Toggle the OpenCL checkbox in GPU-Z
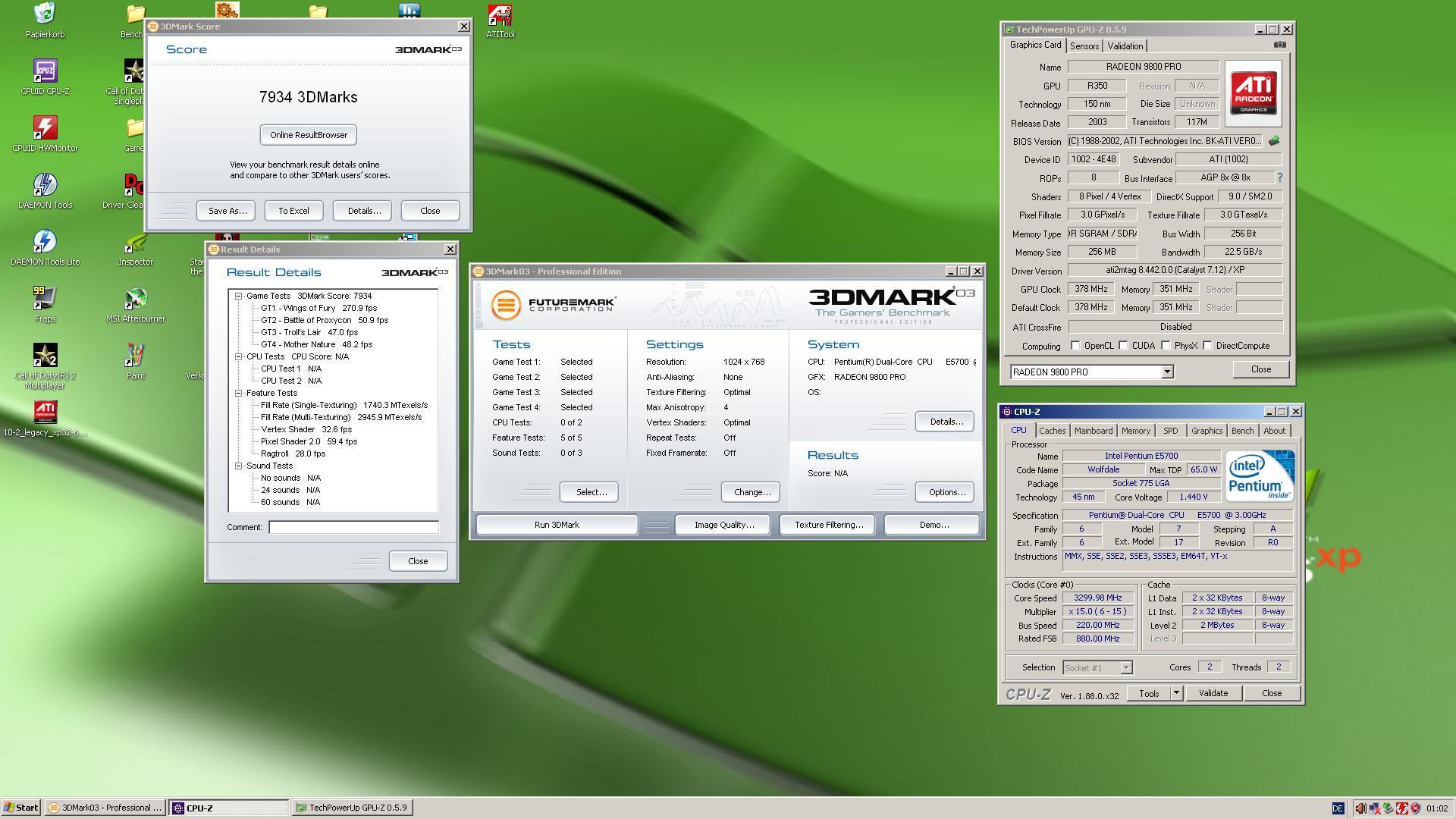The image size is (1456, 819). coord(1075,346)
